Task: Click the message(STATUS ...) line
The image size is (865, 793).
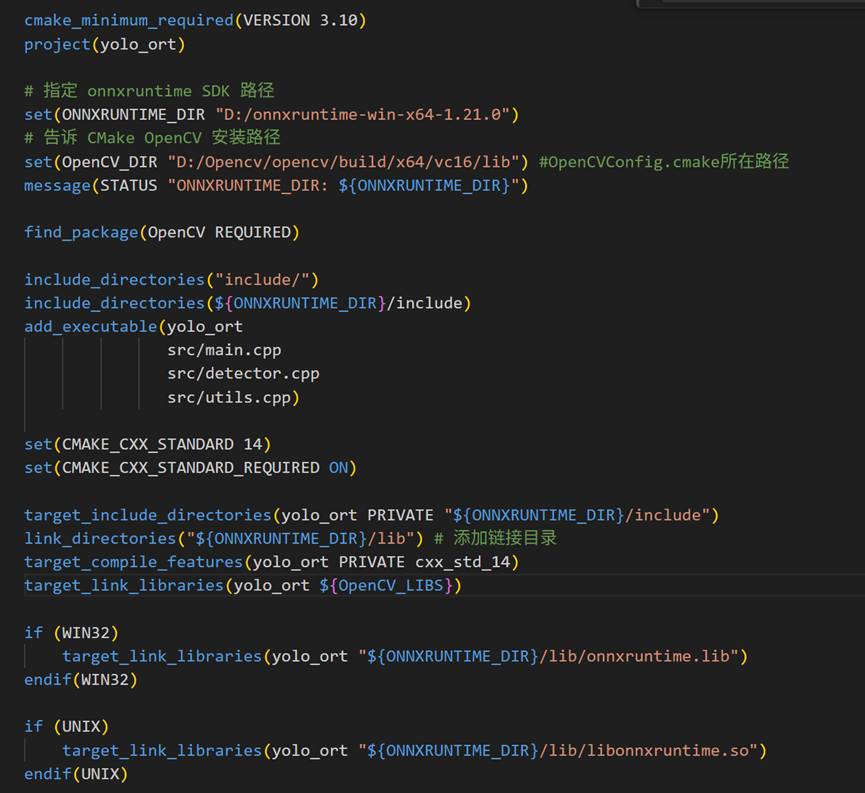Action: tap(276, 185)
